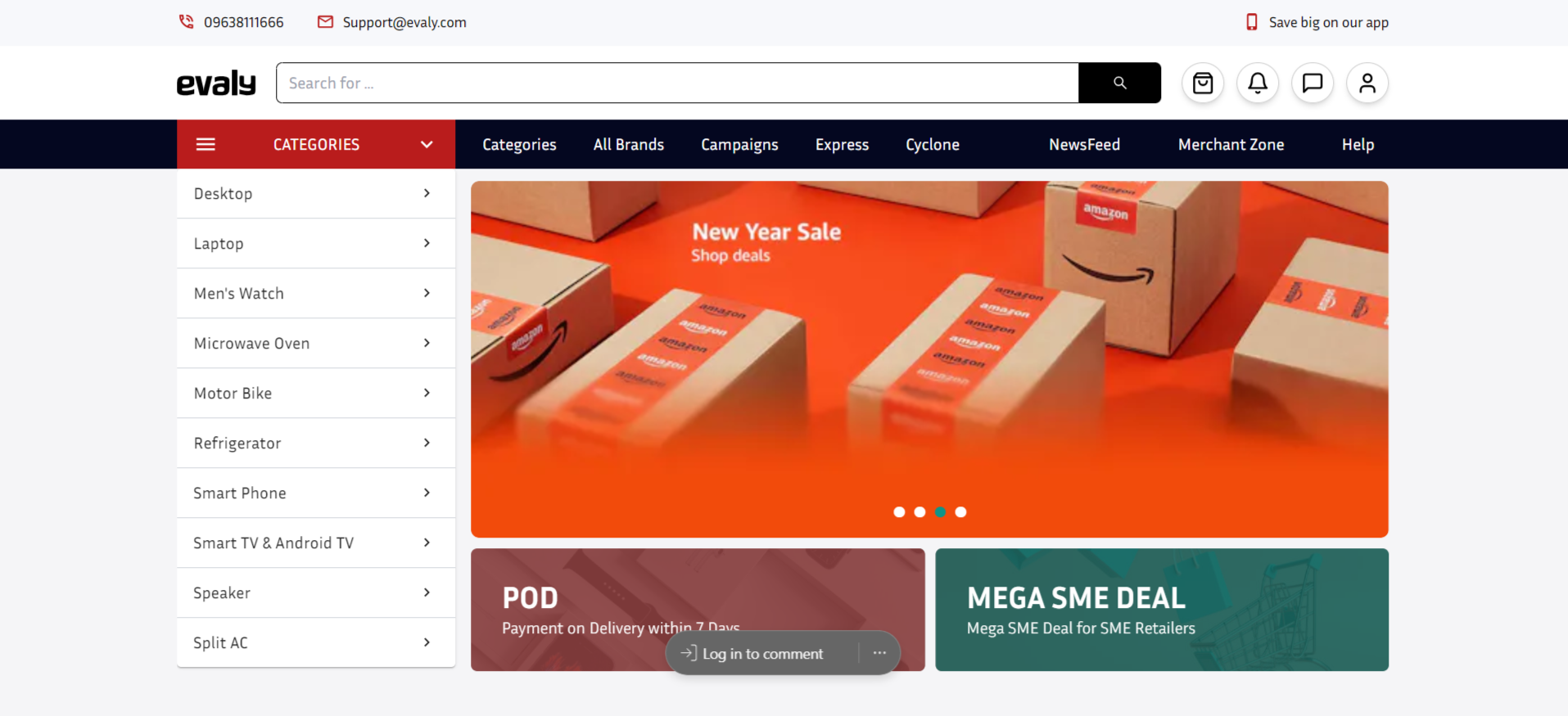Image resolution: width=1568 pixels, height=716 pixels.
Task: Expand the Smart TV & Android TV arrow
Action: 427,543
